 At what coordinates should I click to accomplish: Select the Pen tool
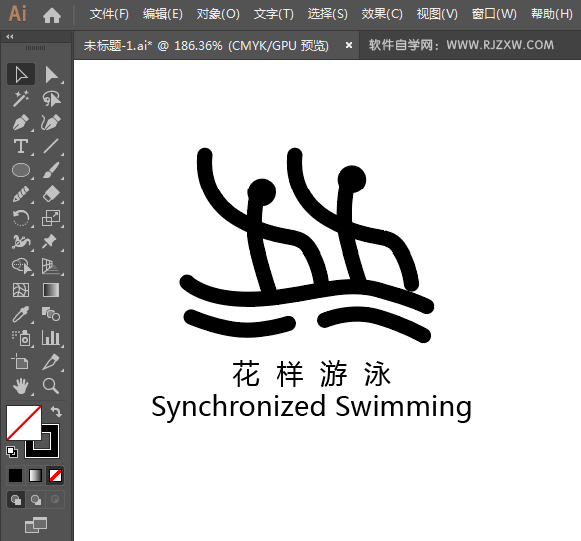(x=21, y=123)
